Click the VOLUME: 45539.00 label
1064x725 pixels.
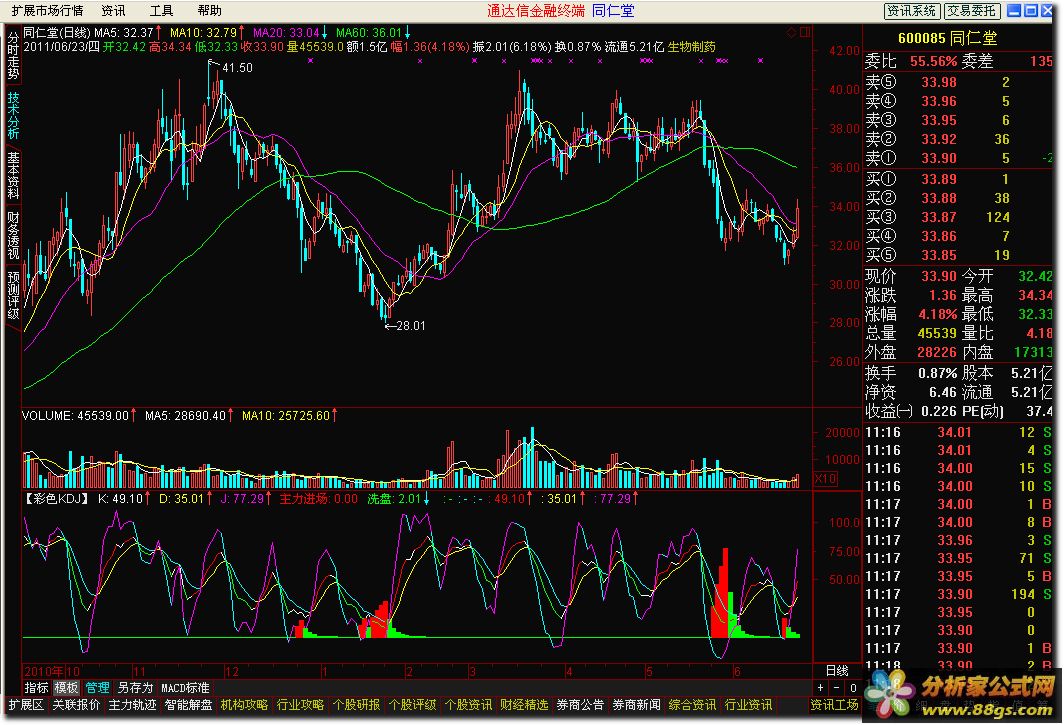point(75,415)
